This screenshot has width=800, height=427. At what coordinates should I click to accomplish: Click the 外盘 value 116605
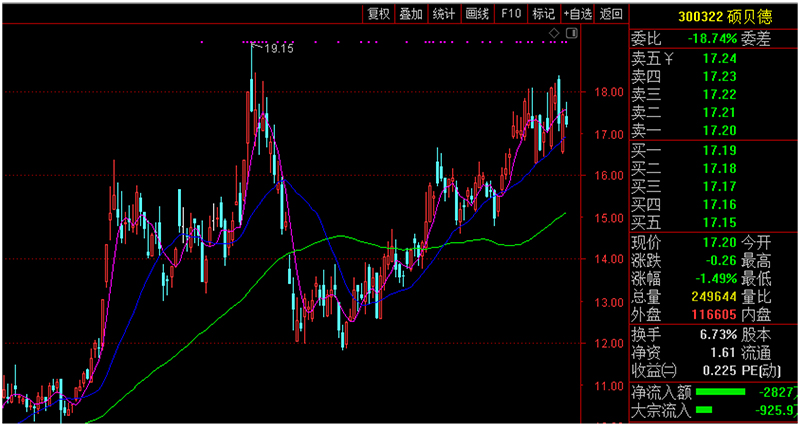click(715, 314)
